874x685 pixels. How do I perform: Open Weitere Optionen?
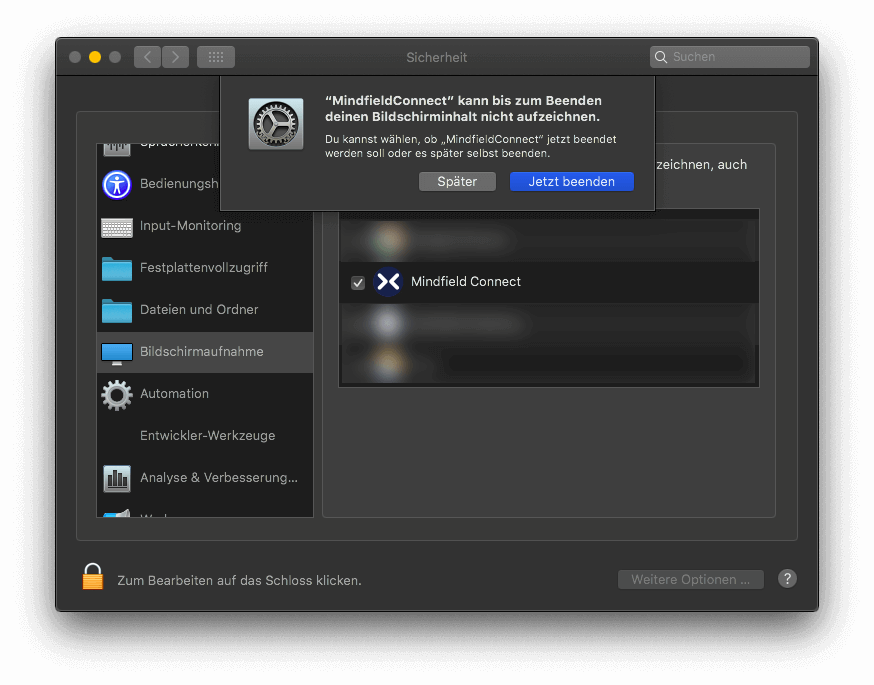(x=690, y=580)
